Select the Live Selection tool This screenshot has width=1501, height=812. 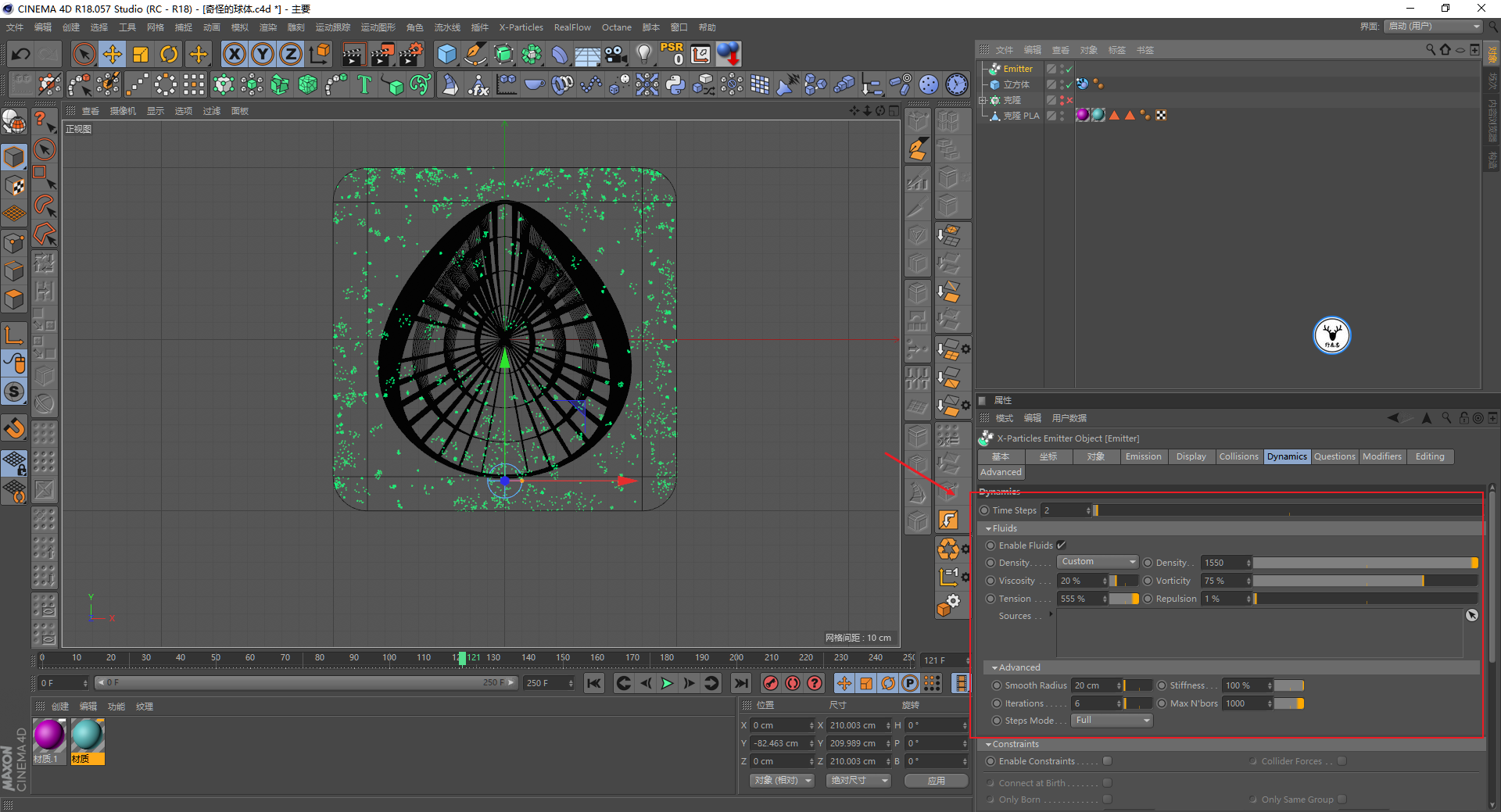(84, 54)
